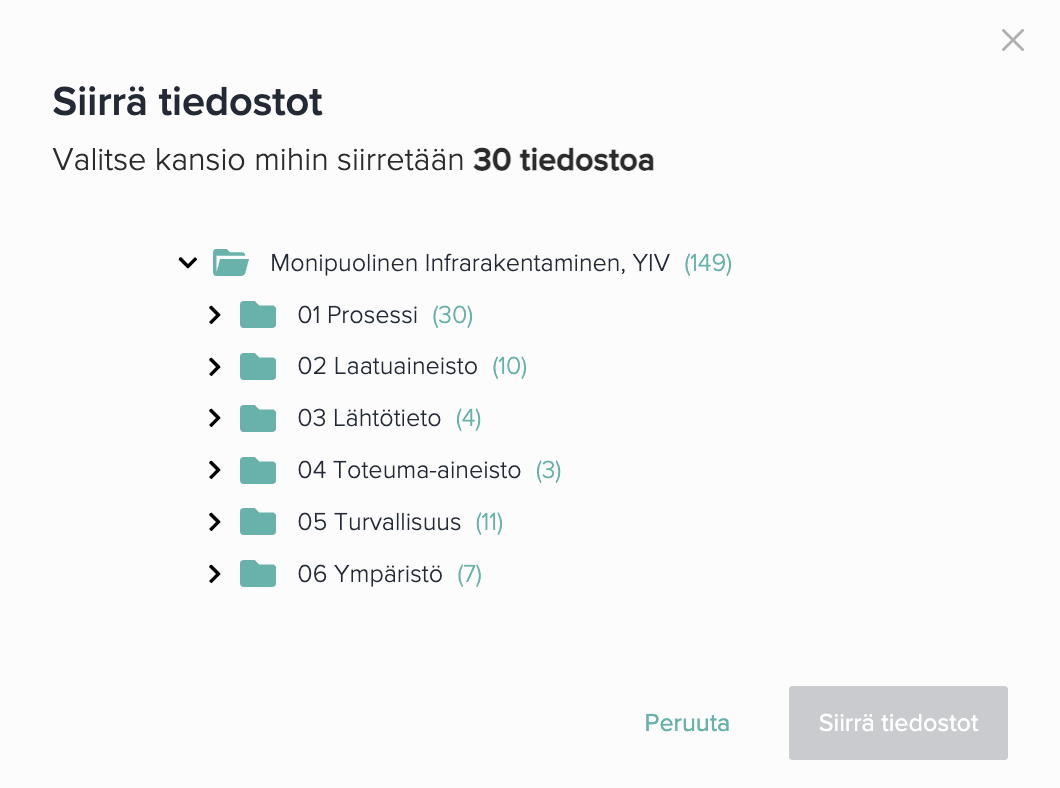
Task: Click the Siirrä tiedostot button
Action: point(898,723)
